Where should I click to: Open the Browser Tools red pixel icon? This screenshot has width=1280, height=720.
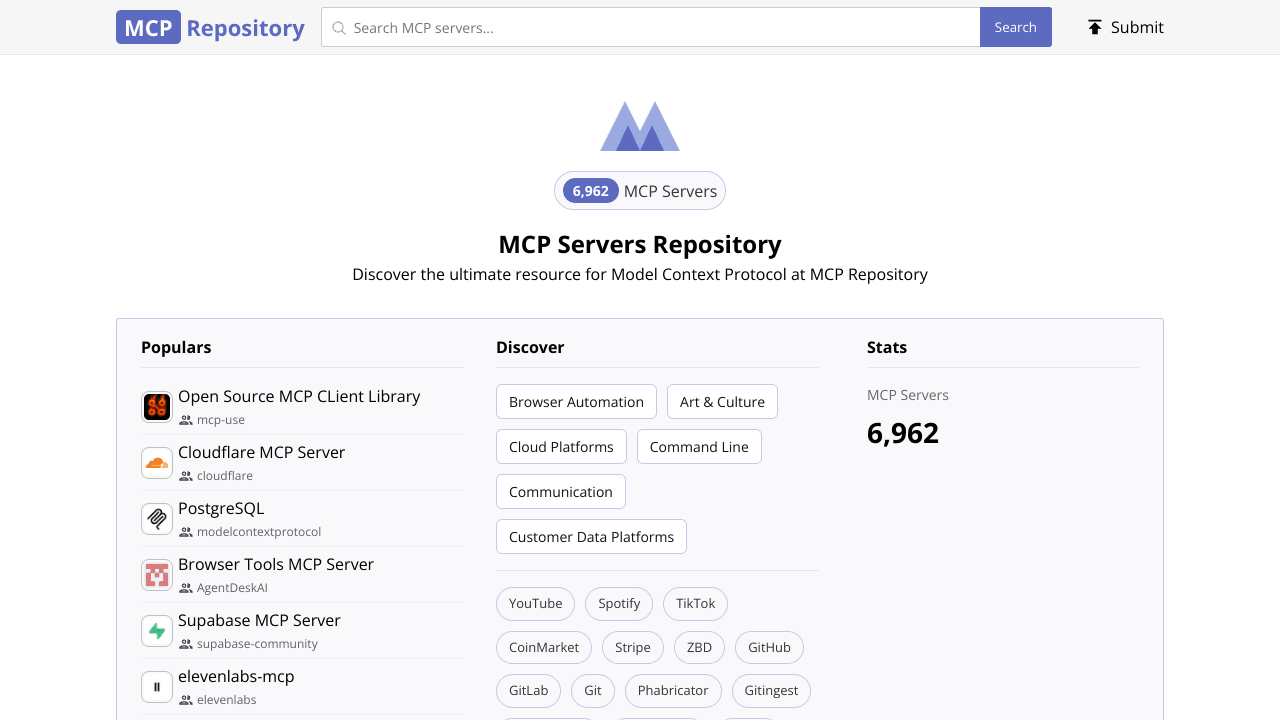pos(157,575)
